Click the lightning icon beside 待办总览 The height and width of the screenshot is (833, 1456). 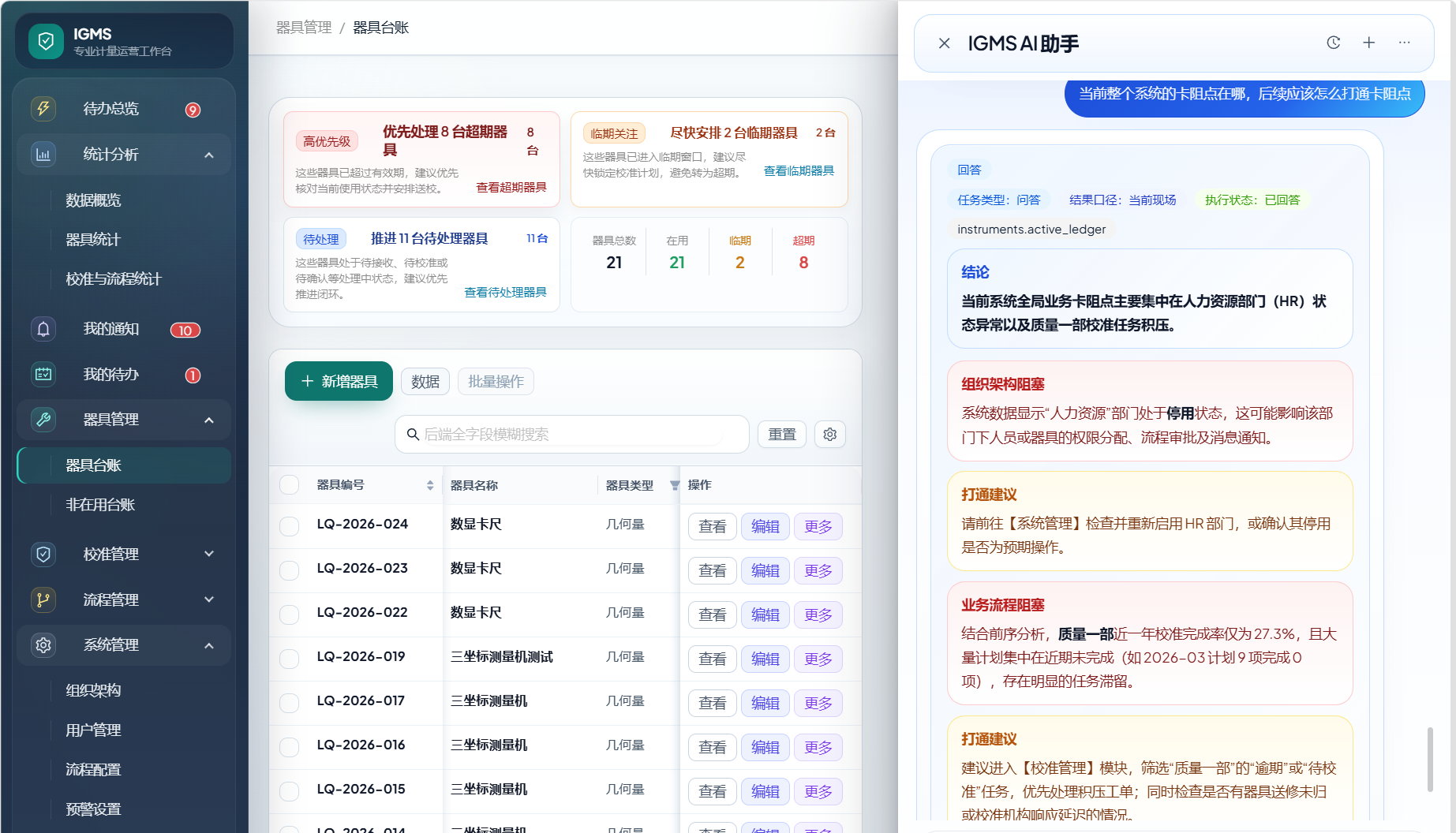click(43, 108)
